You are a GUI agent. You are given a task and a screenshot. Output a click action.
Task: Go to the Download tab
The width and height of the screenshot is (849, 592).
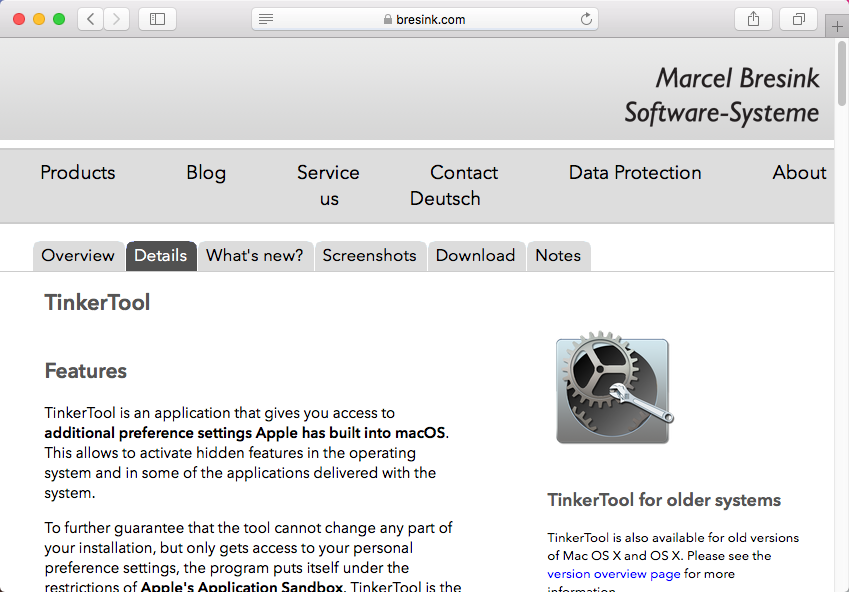(x=475, y=256)
